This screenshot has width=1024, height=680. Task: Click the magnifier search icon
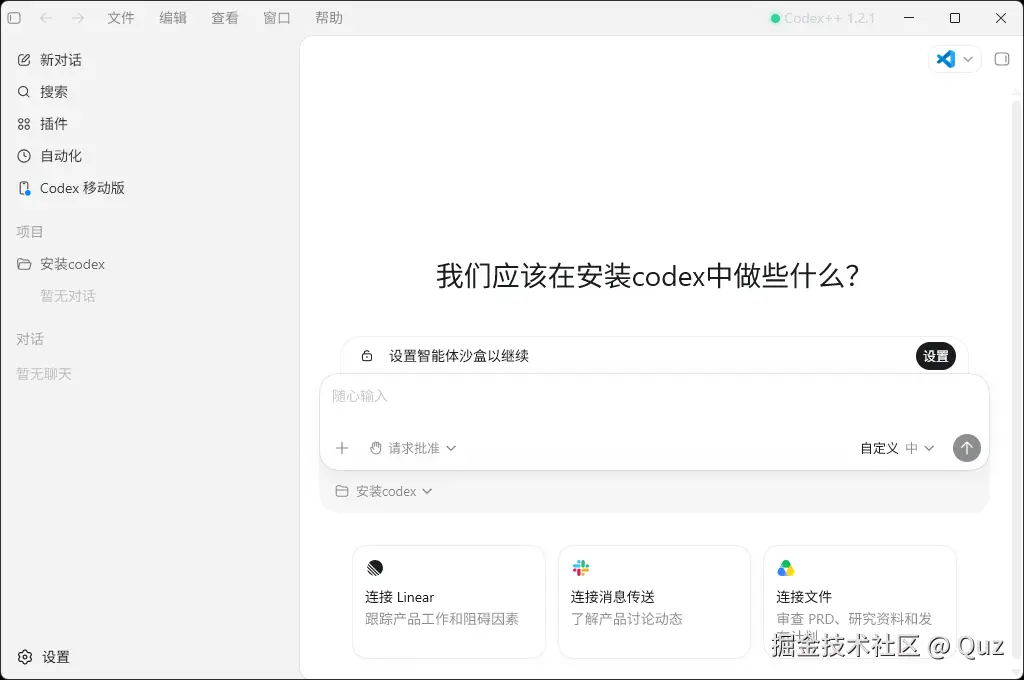(x=24, y=92)
